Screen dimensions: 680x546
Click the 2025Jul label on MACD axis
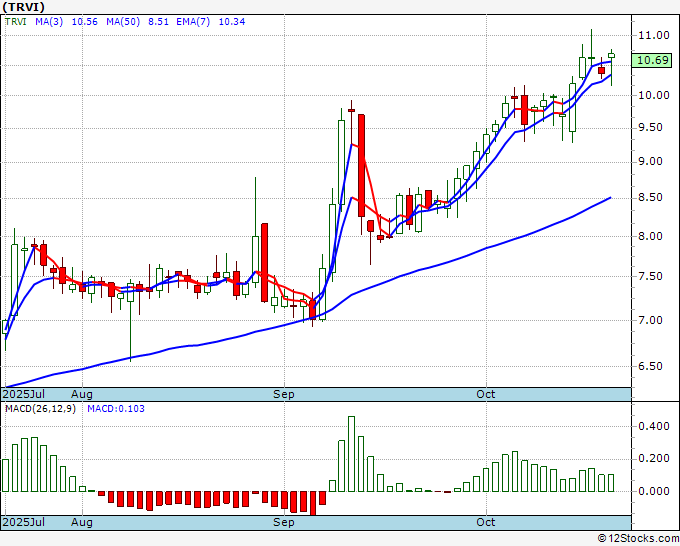[23, 522]
